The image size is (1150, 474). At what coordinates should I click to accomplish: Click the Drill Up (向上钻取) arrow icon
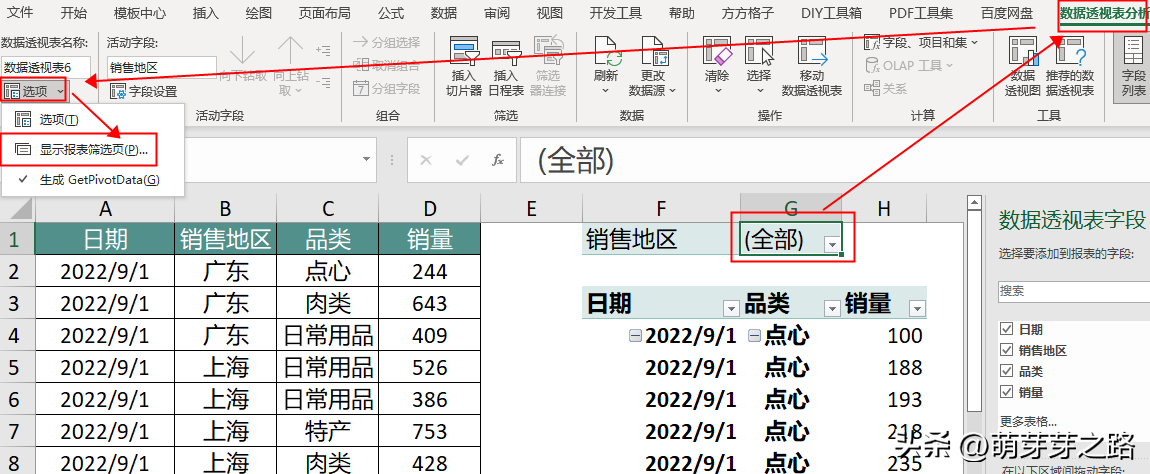coord(290,51)
